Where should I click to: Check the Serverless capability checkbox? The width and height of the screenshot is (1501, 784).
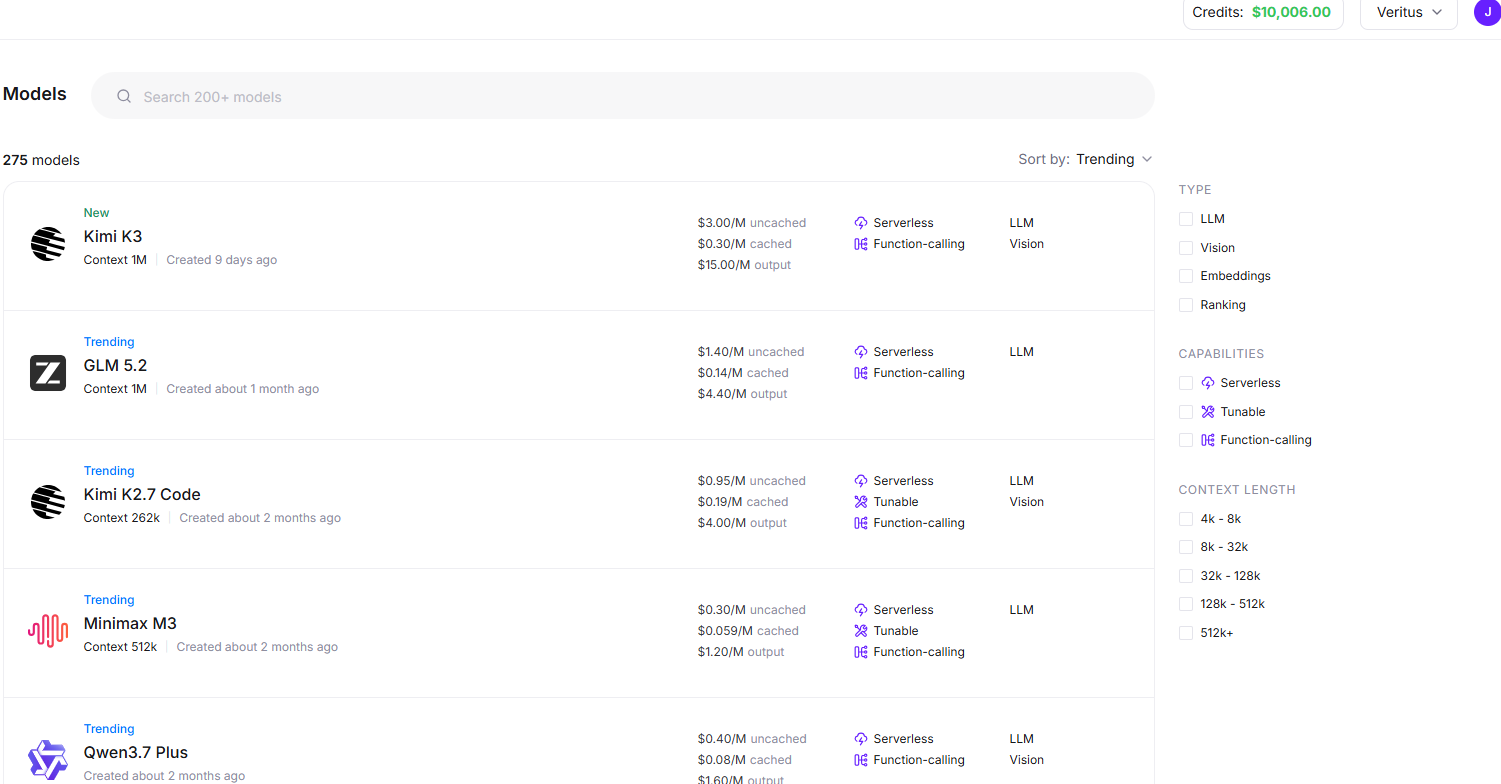tap(1186, 383)
